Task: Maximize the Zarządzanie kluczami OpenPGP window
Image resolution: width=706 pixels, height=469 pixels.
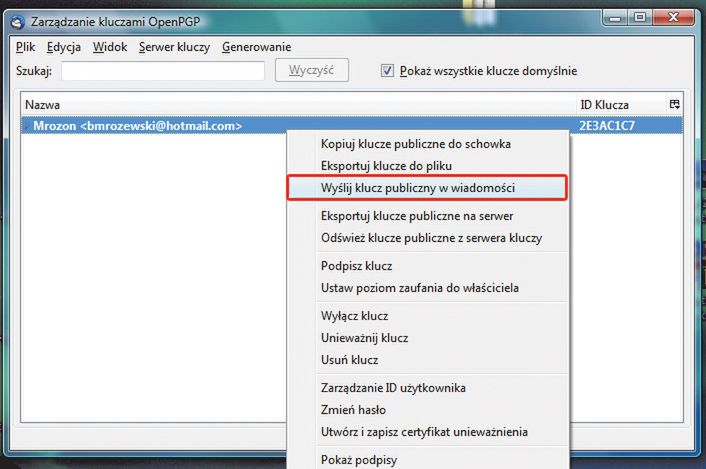Action: point(640,18)
